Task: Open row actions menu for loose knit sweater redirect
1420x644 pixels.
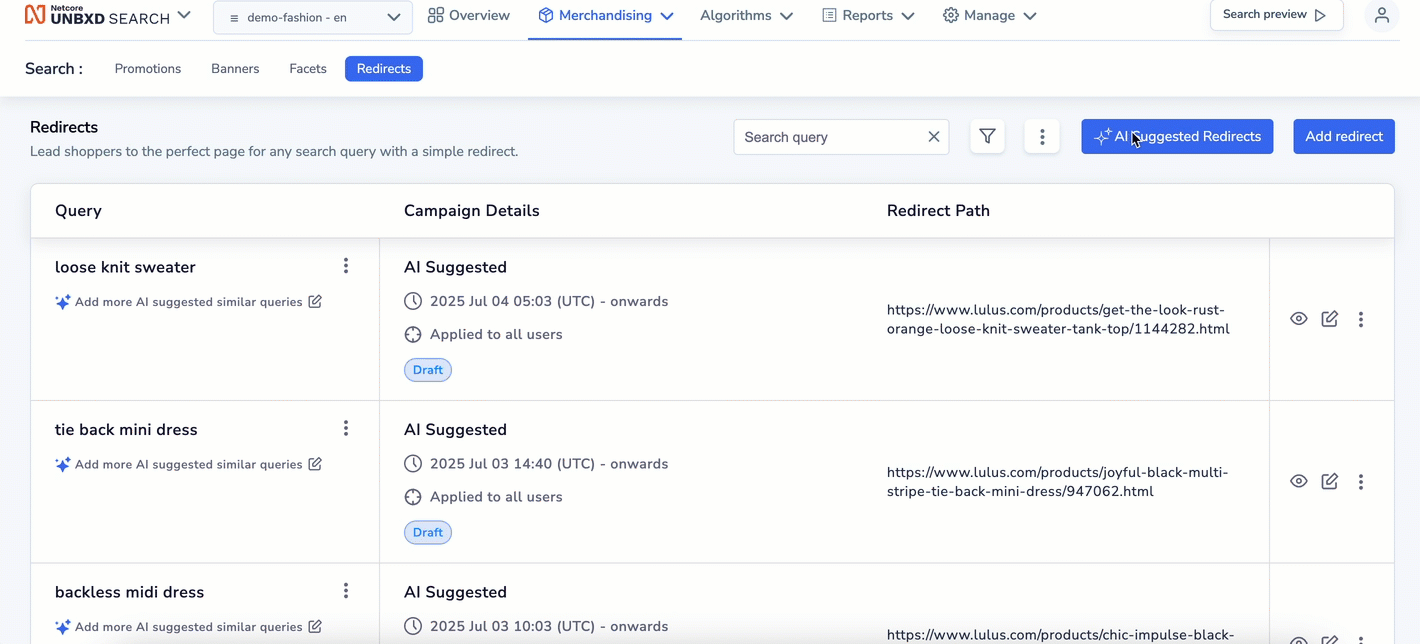Action: [x=1361, y=319]
